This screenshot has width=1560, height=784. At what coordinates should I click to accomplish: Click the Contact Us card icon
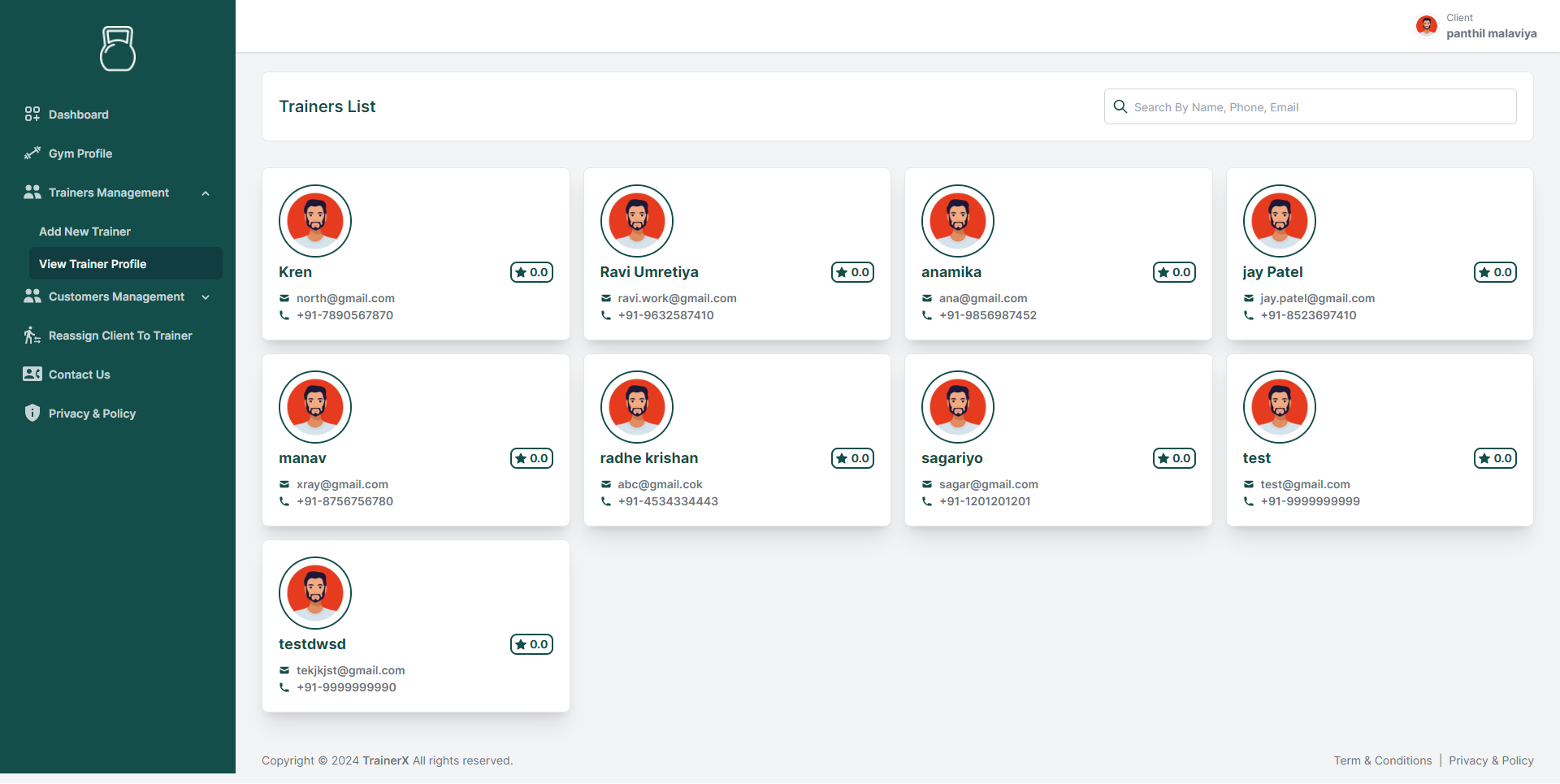click(32, 375)
